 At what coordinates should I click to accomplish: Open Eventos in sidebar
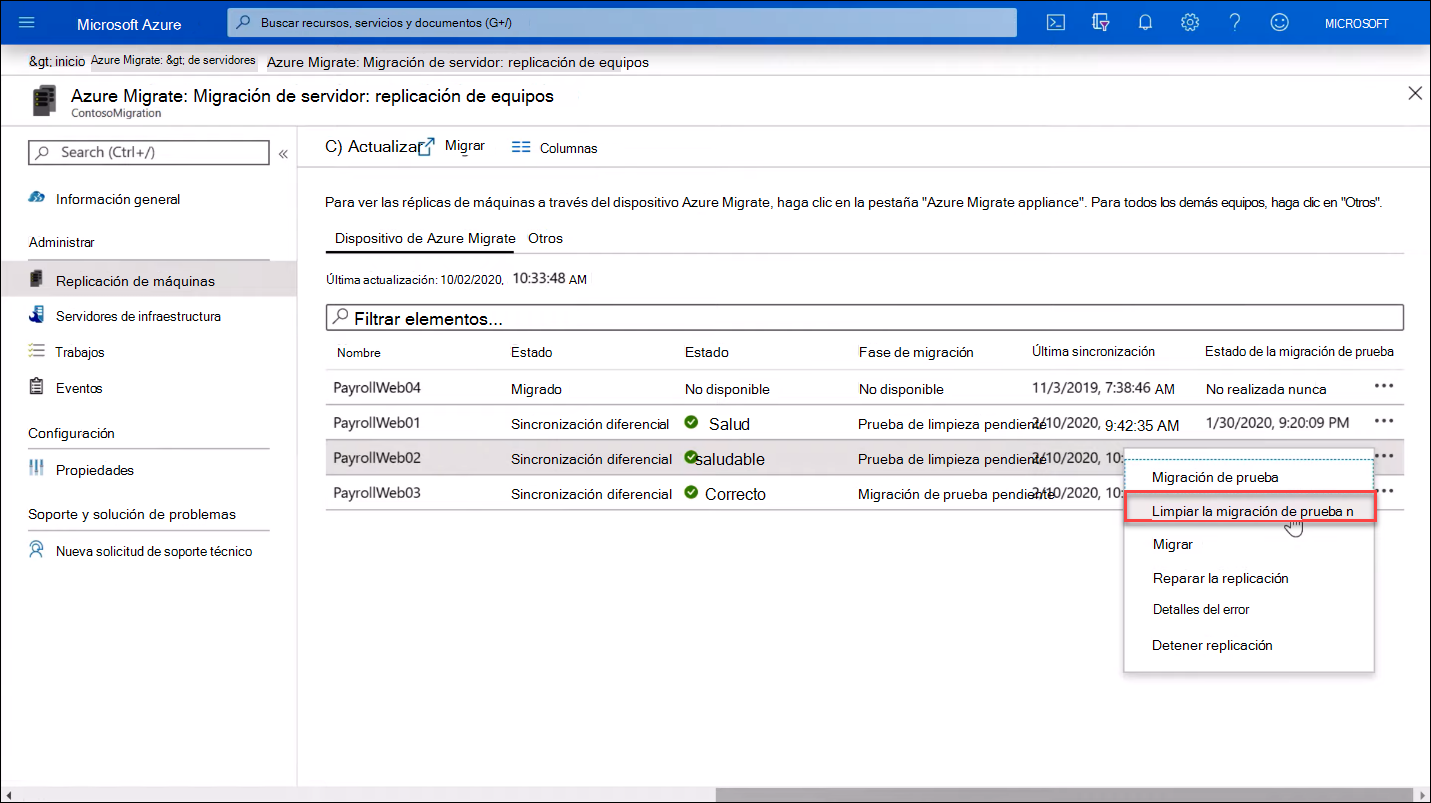click(79, 388)
